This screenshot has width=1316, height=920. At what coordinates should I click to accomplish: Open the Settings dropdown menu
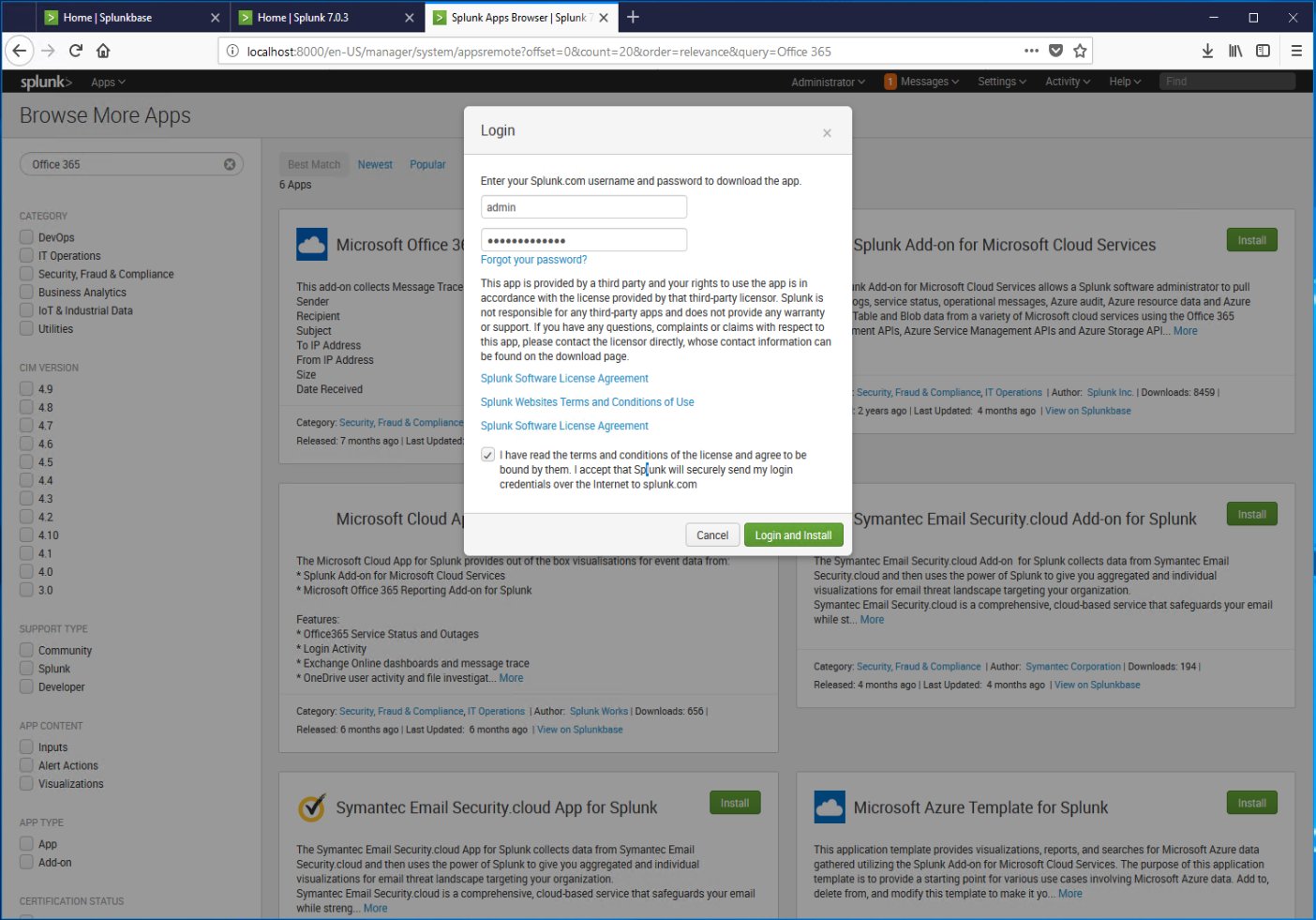pos(1001,82)
